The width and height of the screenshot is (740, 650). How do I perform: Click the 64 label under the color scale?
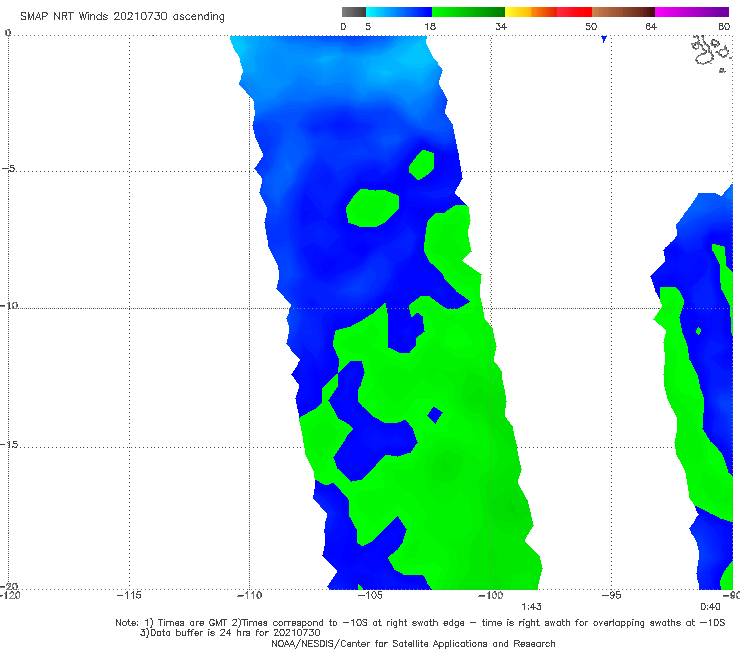pyautogui.click(x=651, y=26)
